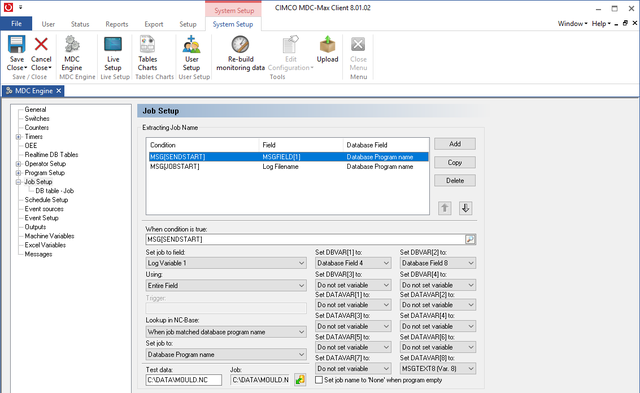Click the Job result field
This screenshot has width=640, height=393.
coord(260,380)
